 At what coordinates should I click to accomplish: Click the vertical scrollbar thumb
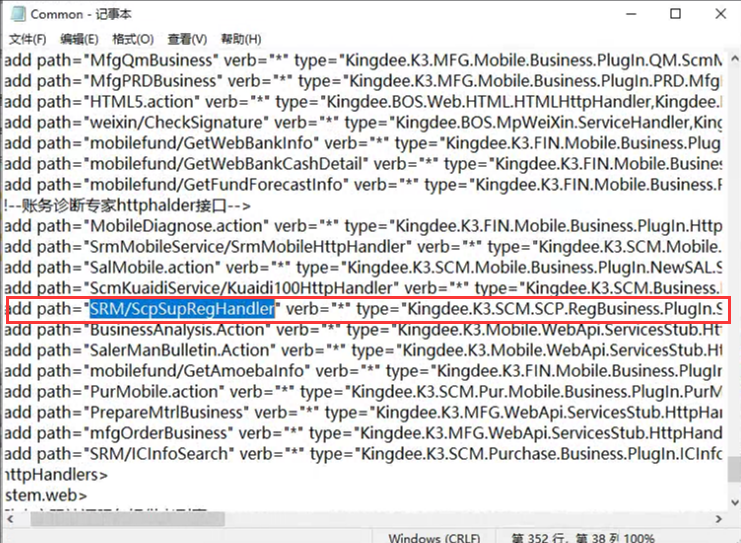point(734,468)
